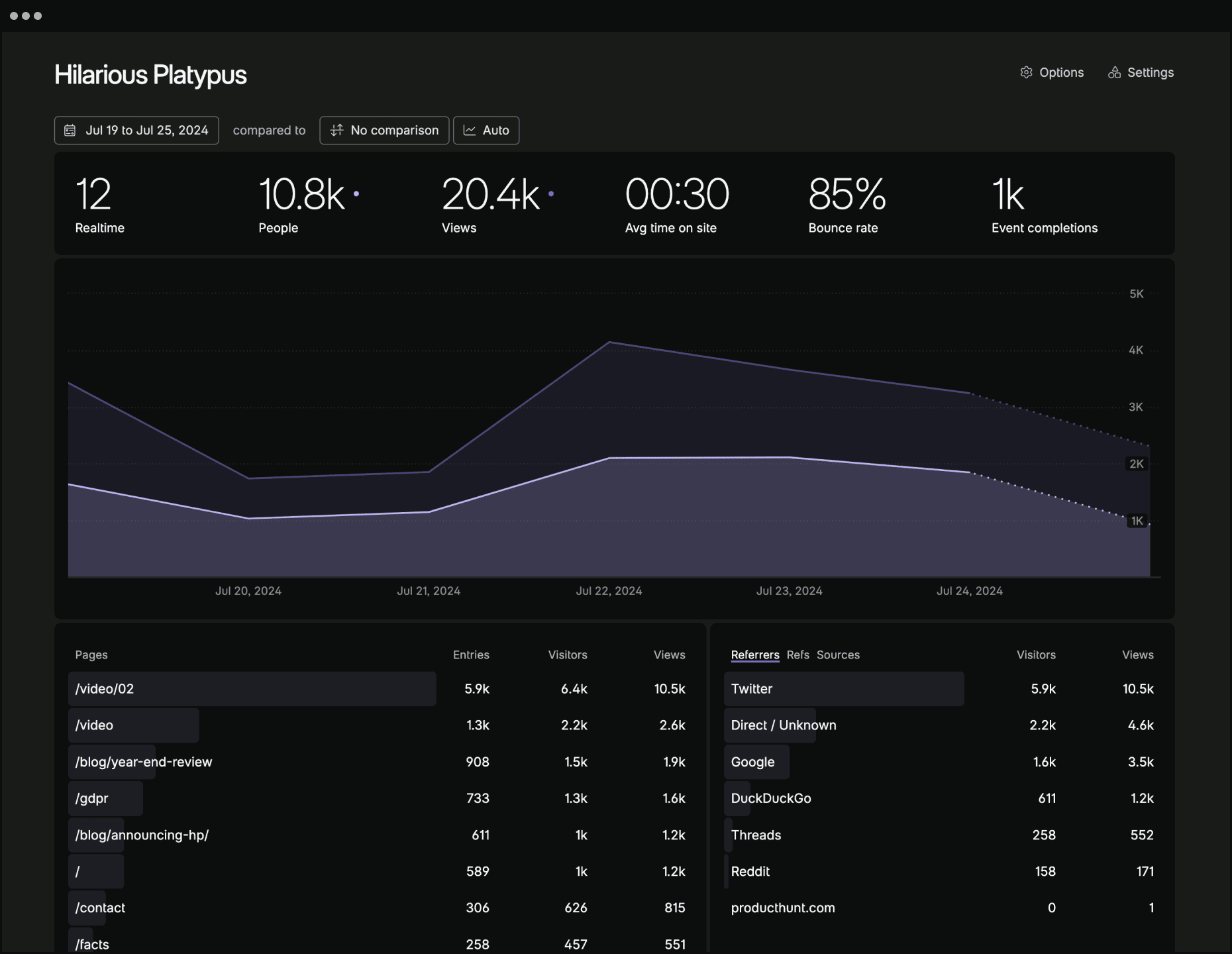Toggle the Views series indicator dot
Screen dimensions: 1232x954
(x=550, y=194)
